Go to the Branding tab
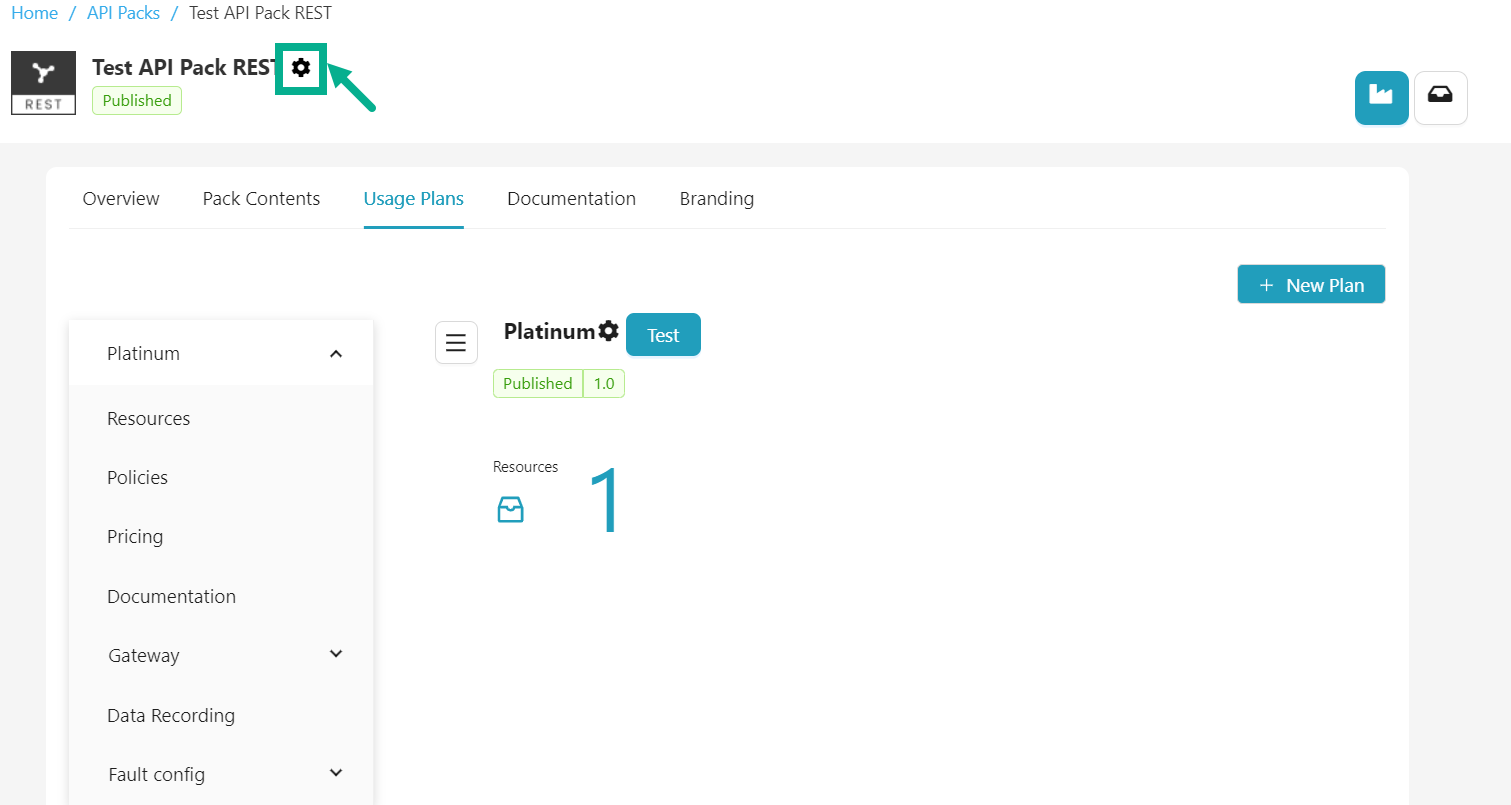1511x805 pixels. (716, 199)
